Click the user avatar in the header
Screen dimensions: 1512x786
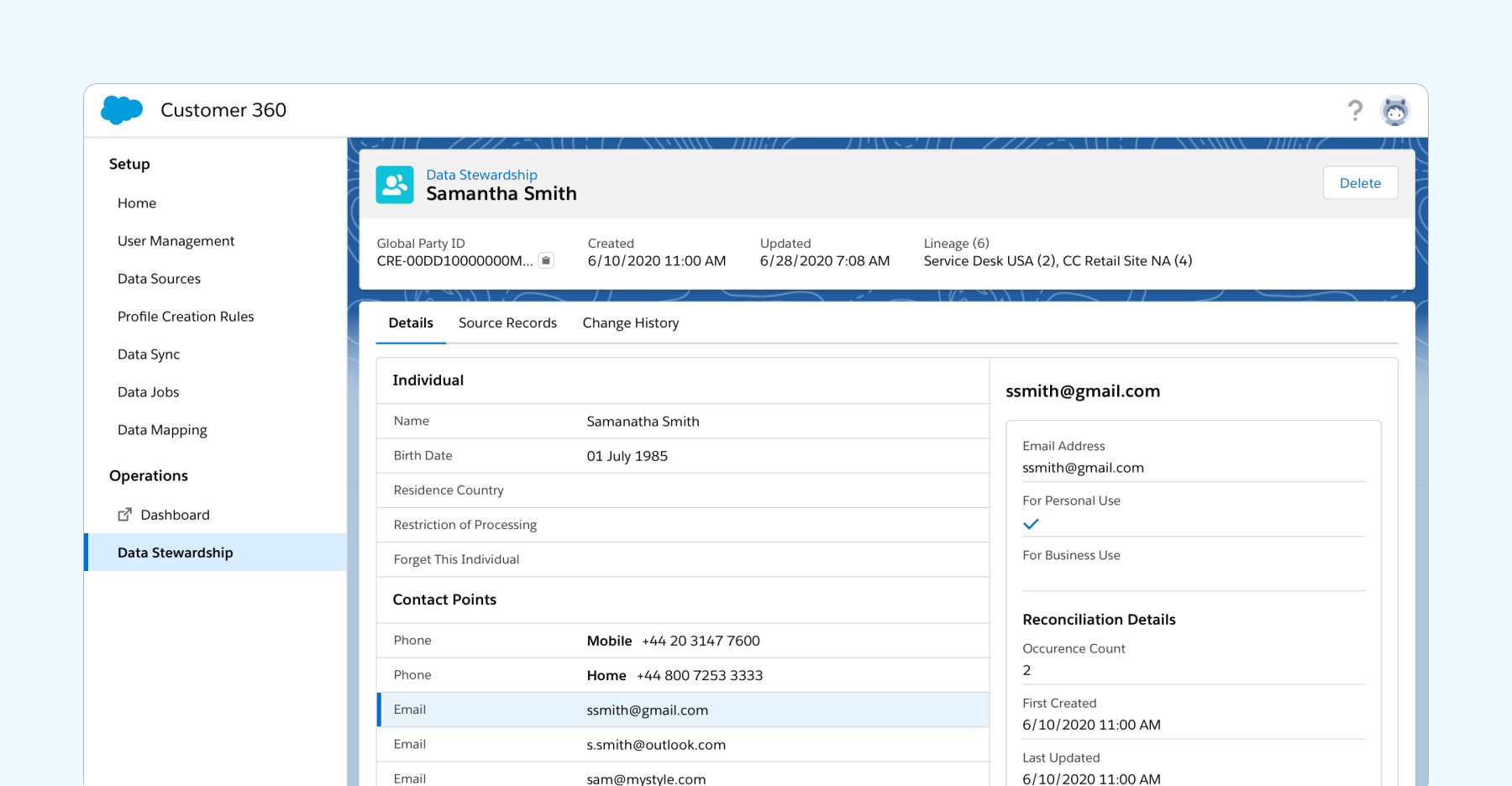tap(1395, 110)
